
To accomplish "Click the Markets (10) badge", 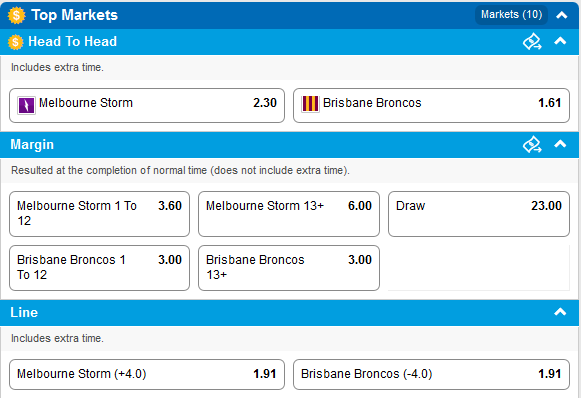I will coord(511,15).
